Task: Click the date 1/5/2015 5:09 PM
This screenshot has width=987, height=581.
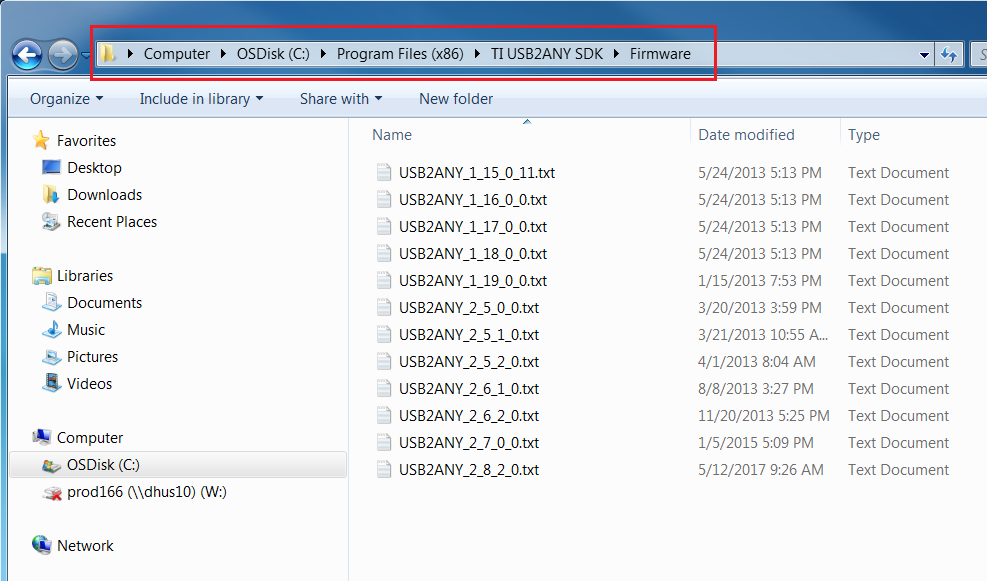Action: pos(755,443)
